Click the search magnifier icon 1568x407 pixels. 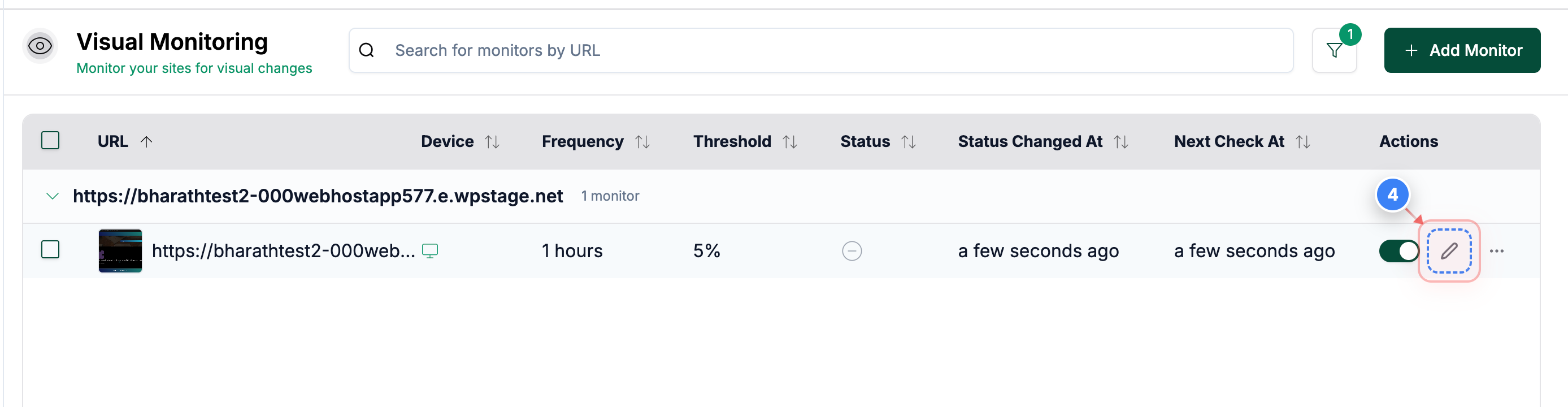[366, 50]
